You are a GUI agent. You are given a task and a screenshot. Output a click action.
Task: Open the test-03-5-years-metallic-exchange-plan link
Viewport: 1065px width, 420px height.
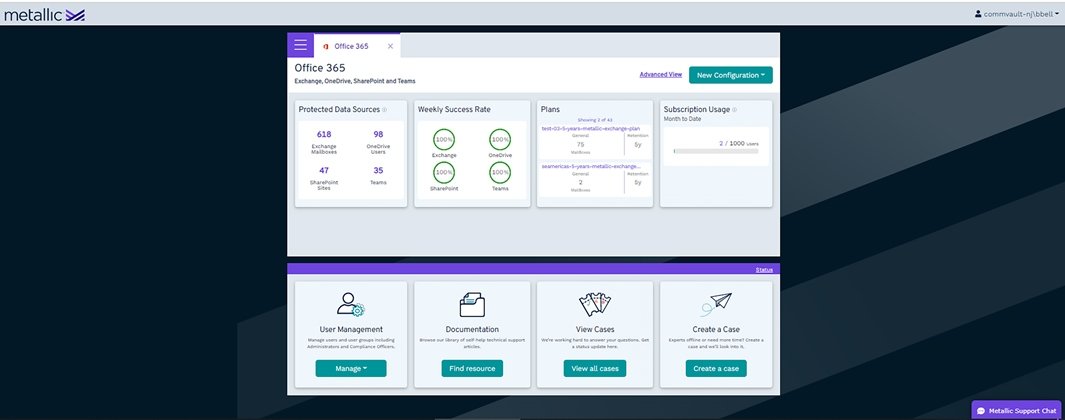pos(590,128)
